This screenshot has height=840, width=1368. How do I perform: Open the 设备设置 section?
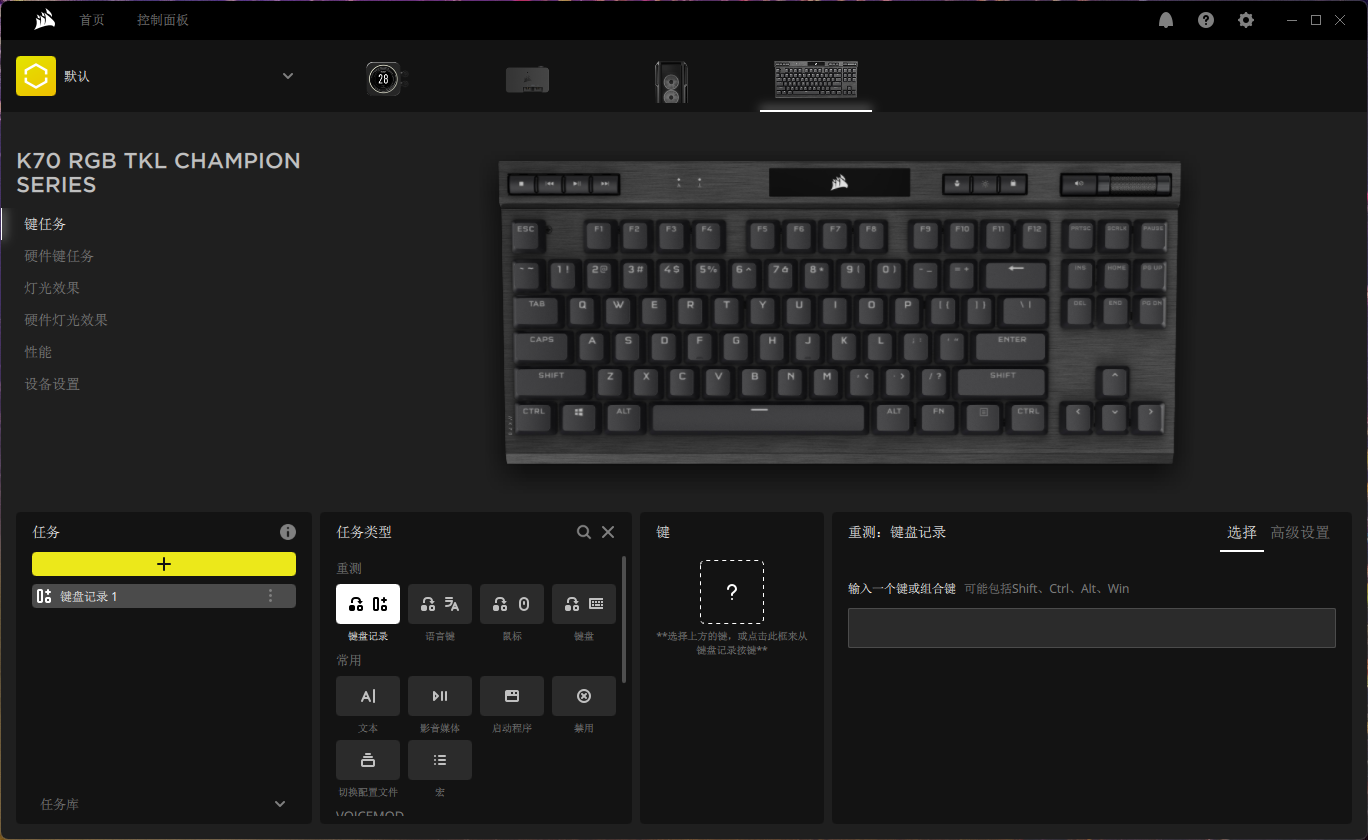52,384
